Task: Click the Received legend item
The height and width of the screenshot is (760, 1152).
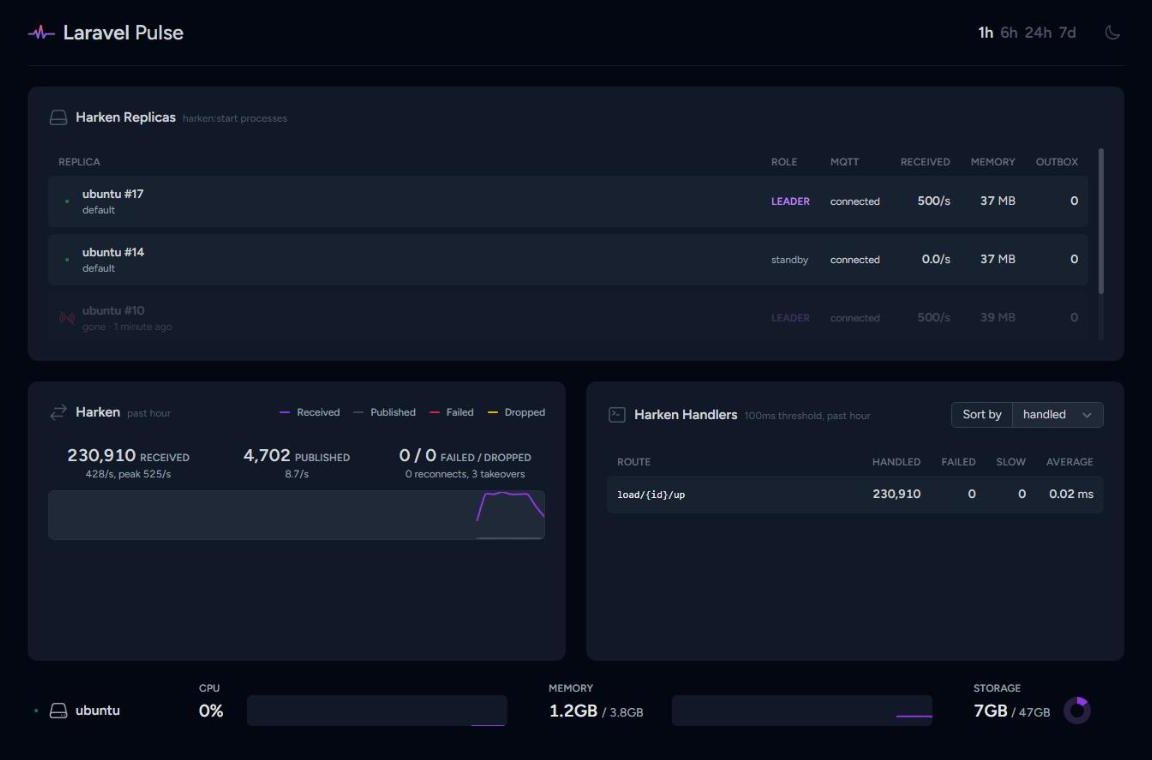Action: point(310,412)
